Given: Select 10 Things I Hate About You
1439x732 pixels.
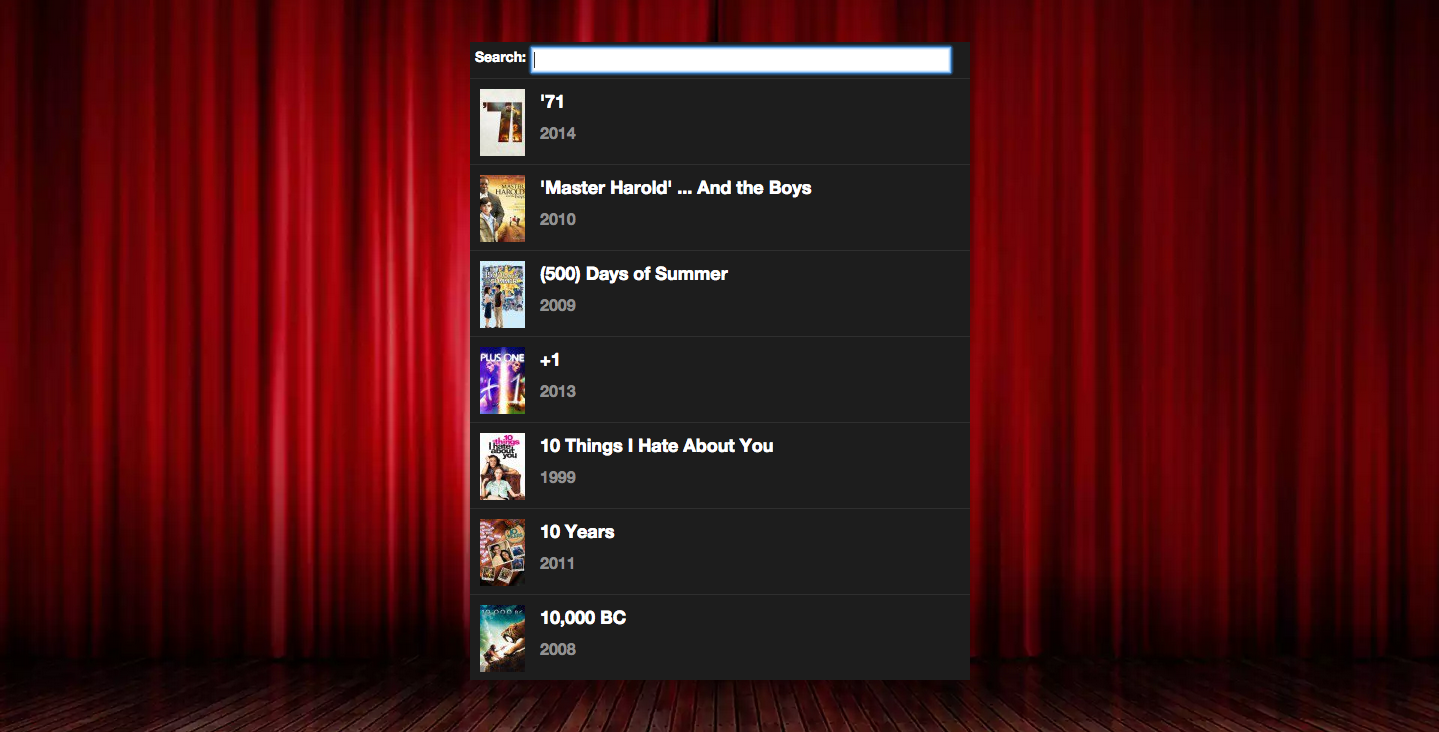Looking at the screenshot, I should 656,445.
